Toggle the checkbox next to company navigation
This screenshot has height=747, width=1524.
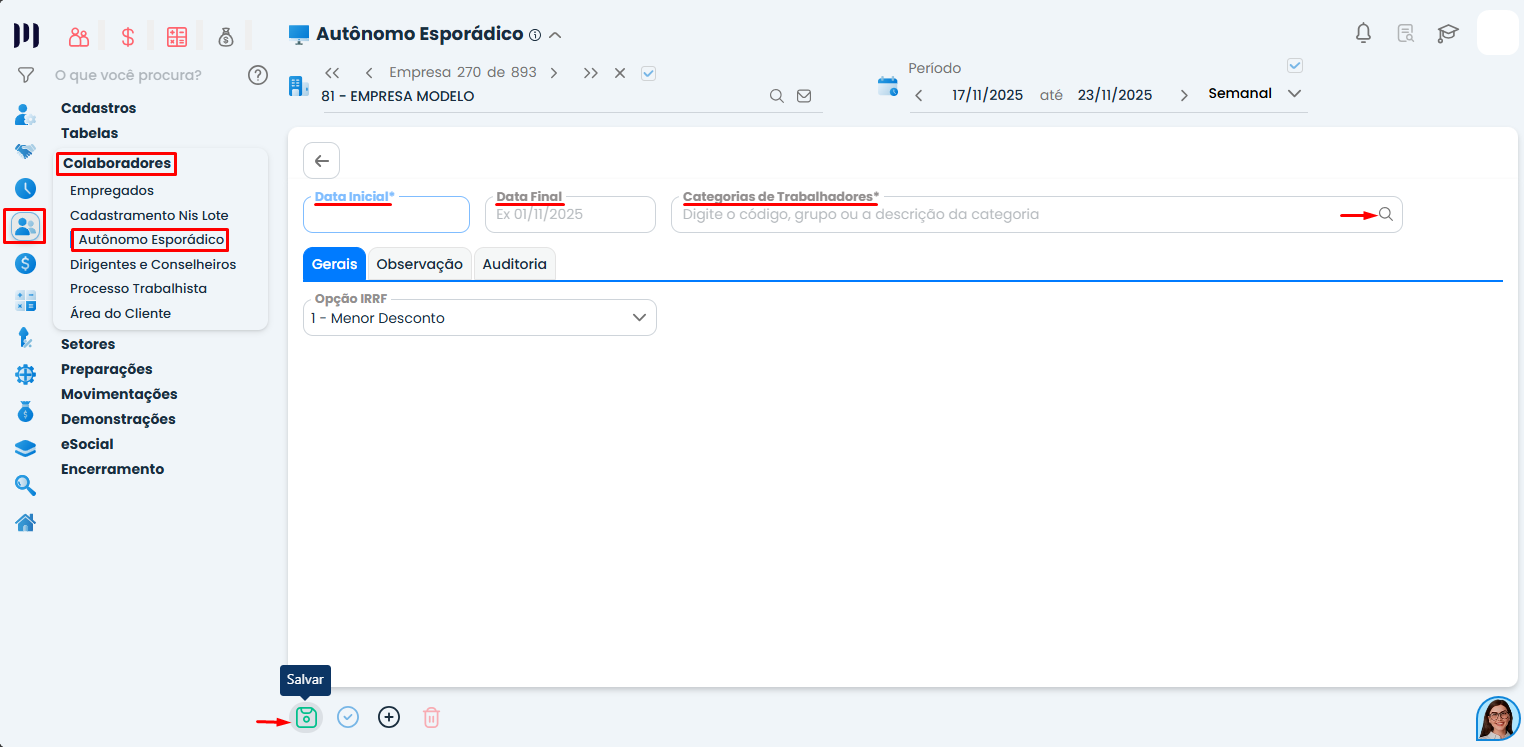[x=648, y=73]
